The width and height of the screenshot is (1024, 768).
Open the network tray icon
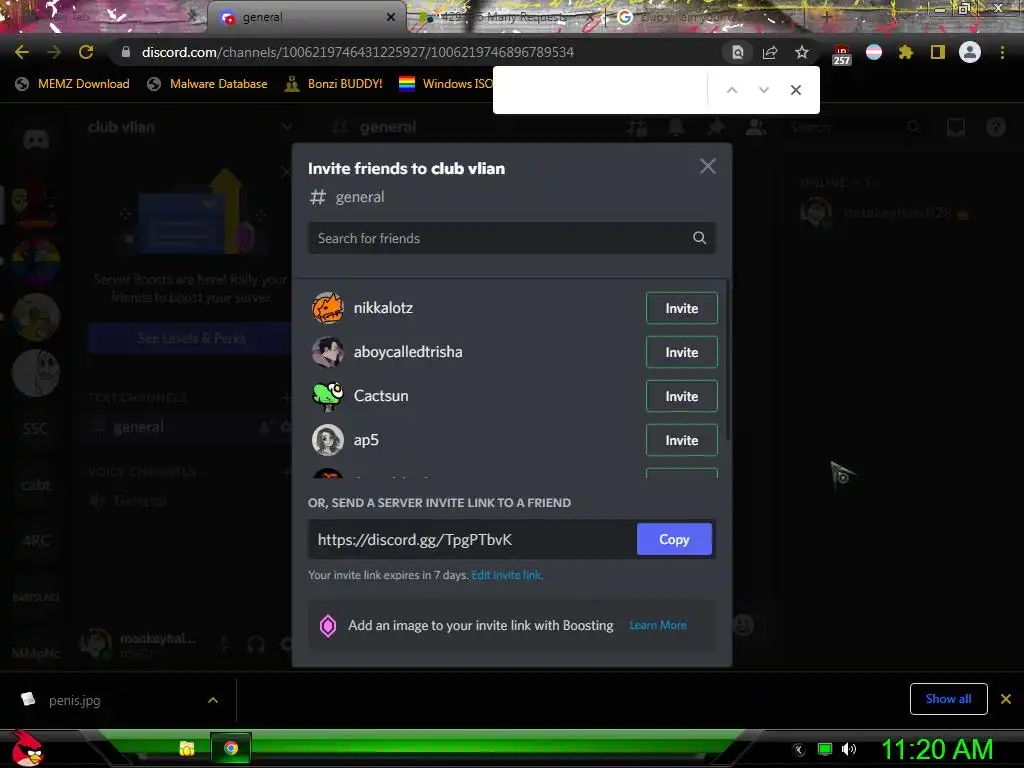tap(825, 749)
